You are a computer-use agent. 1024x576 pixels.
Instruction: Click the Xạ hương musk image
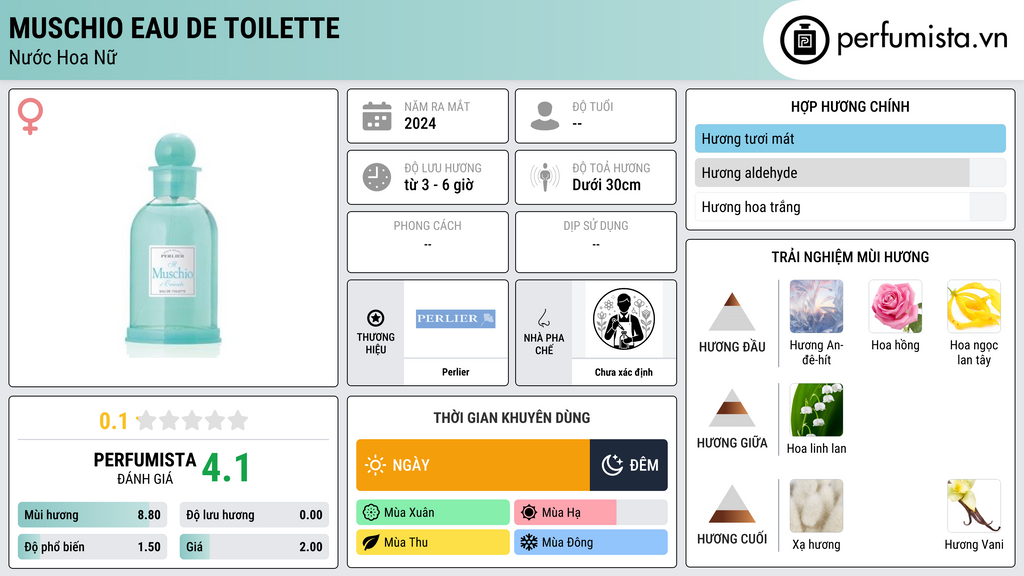(816, 506)
